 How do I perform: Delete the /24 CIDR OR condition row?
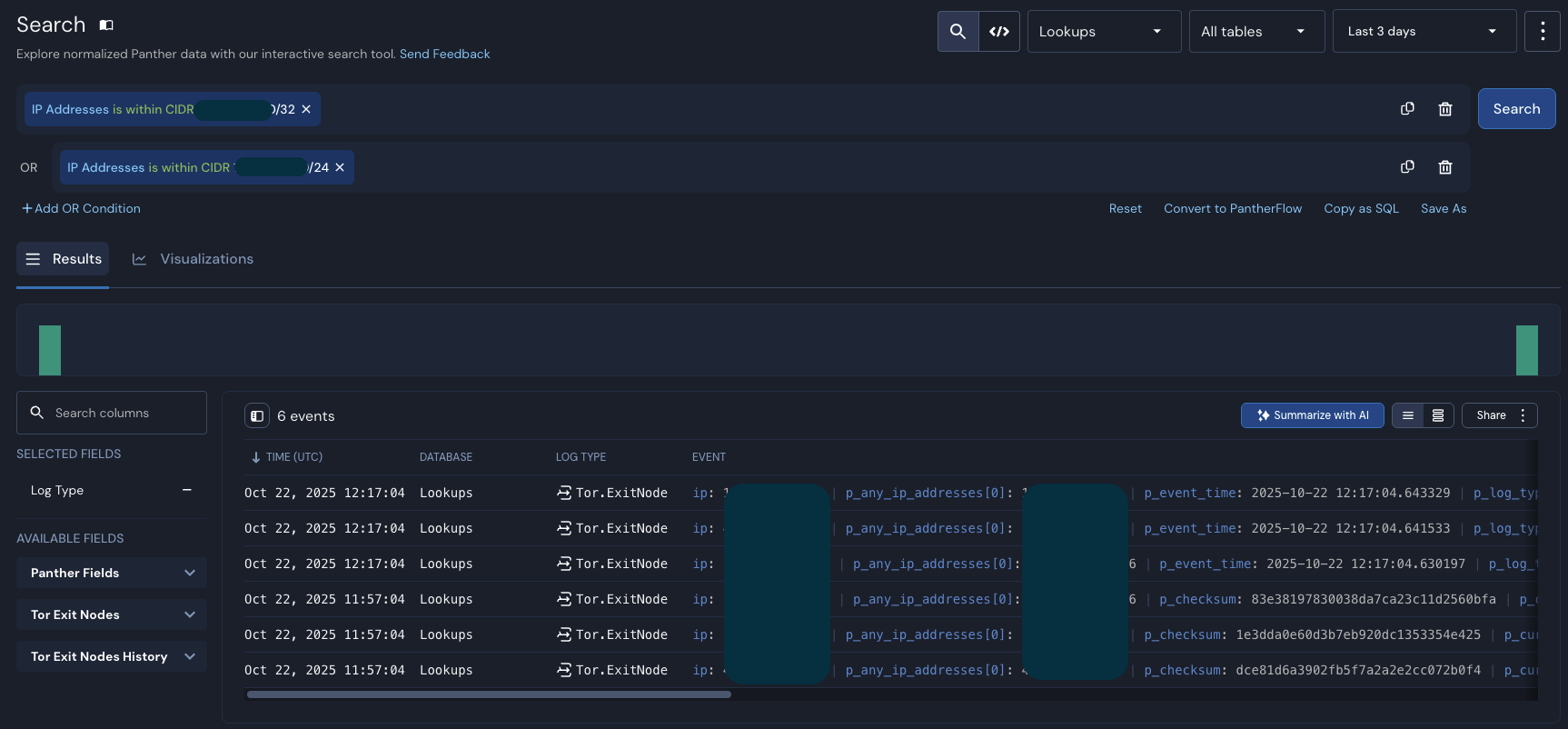[x=1445, y=167]
